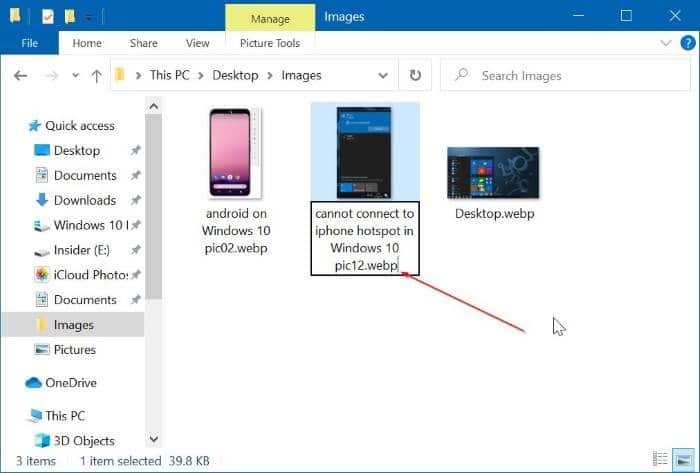
Task: Select OneDrive in the navigation pane
Action: pos(71,383)
